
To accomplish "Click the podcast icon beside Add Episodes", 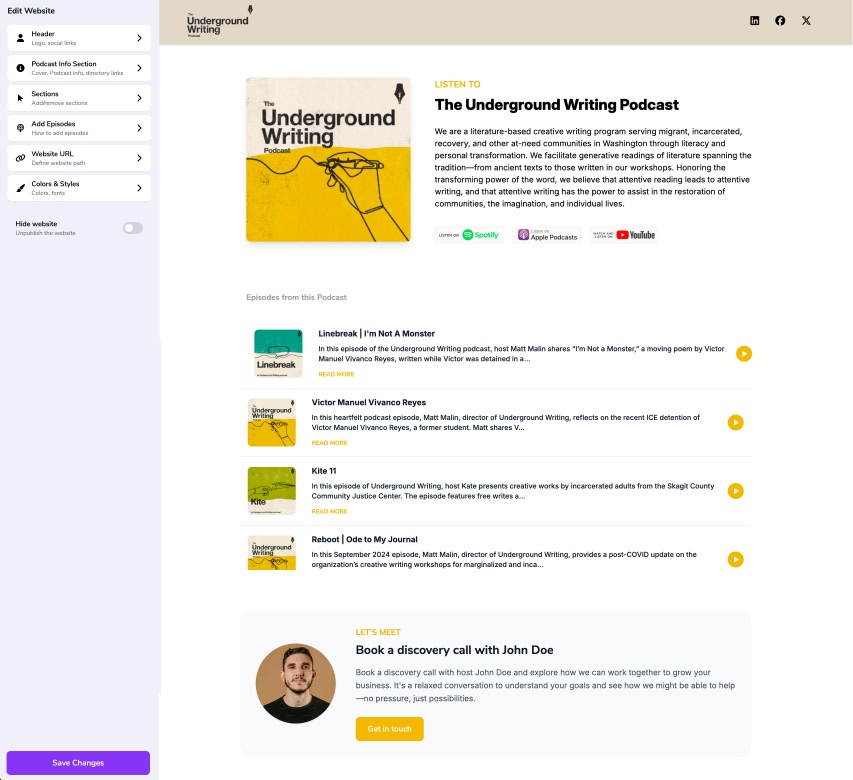I will click(x=20, y=128).
